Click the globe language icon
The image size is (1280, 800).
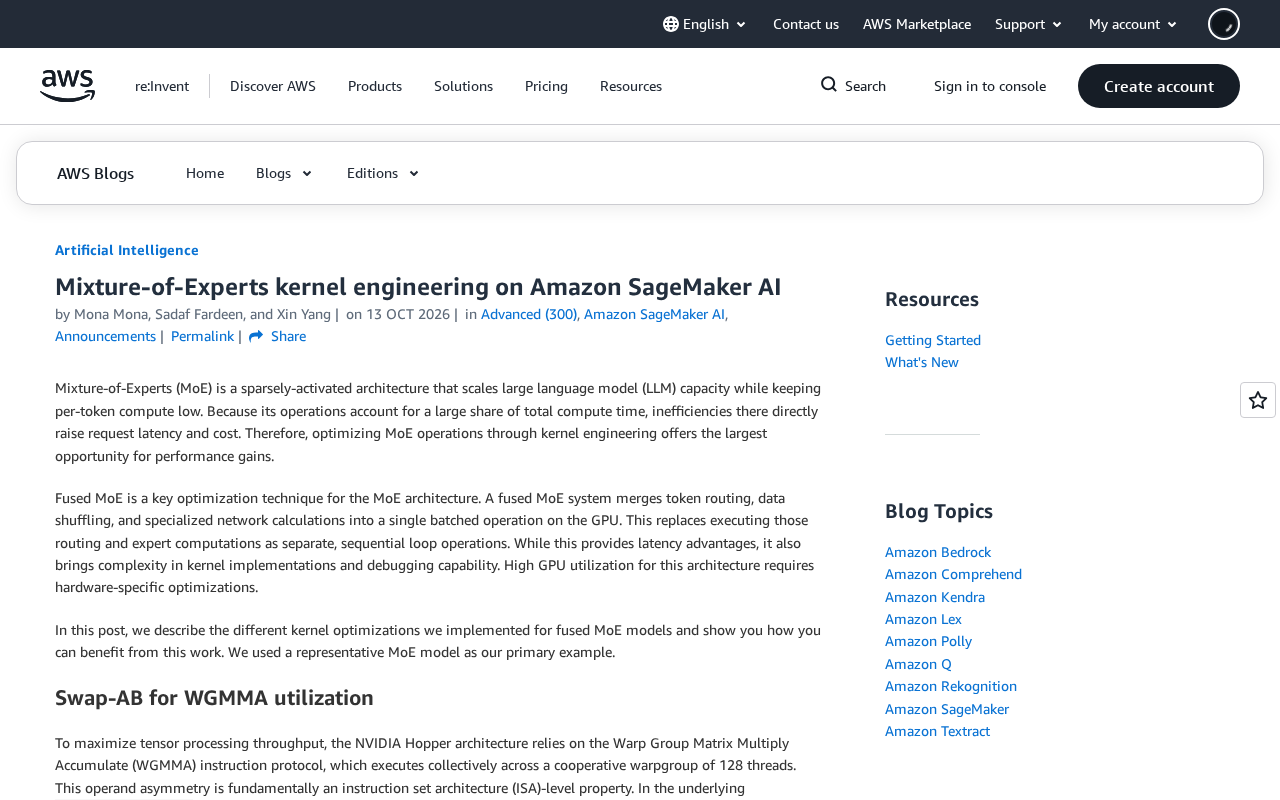tap(671, 24)
